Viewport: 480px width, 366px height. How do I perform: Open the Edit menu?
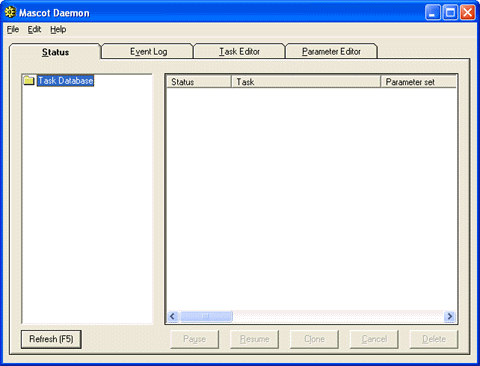coord(34,29)
